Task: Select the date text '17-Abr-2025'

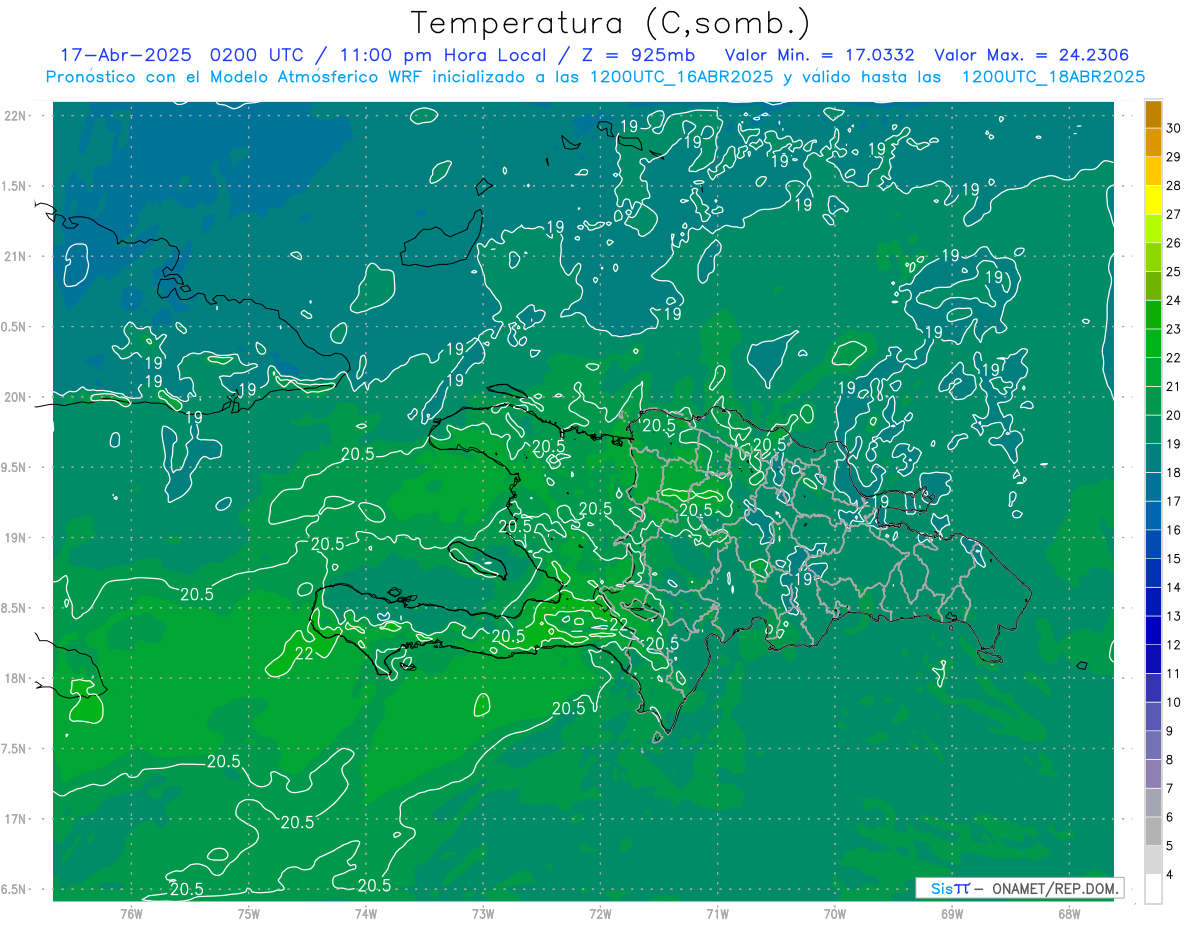Action: [x=127, y=55]
